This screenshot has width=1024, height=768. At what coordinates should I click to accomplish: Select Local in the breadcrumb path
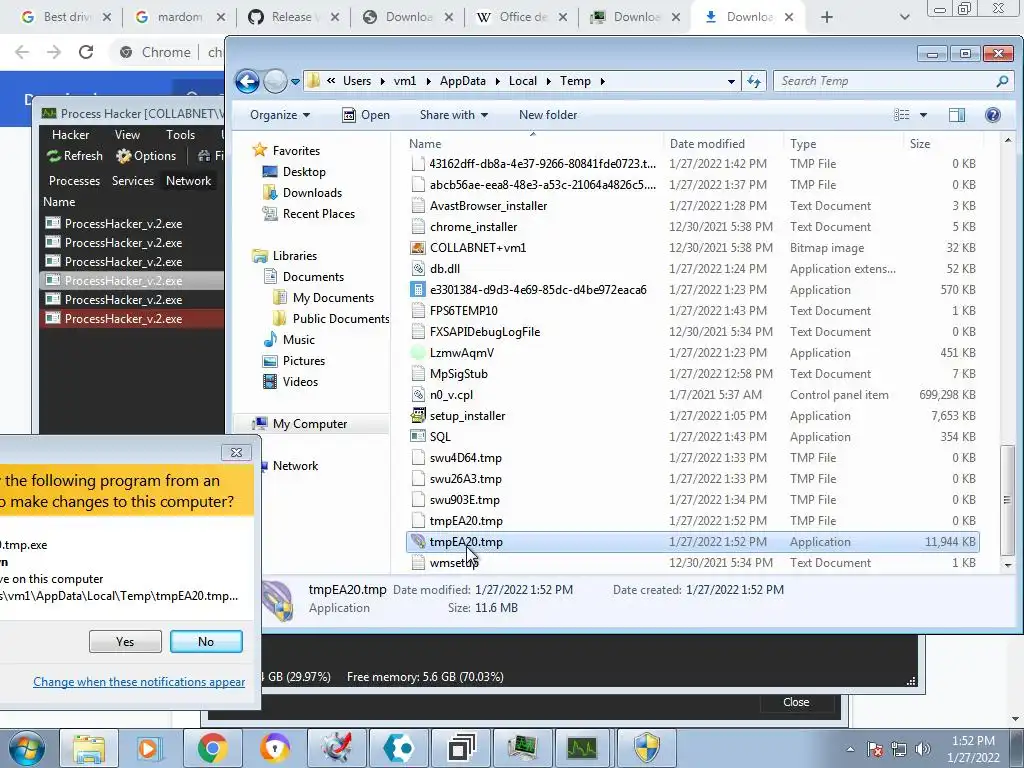522,81
